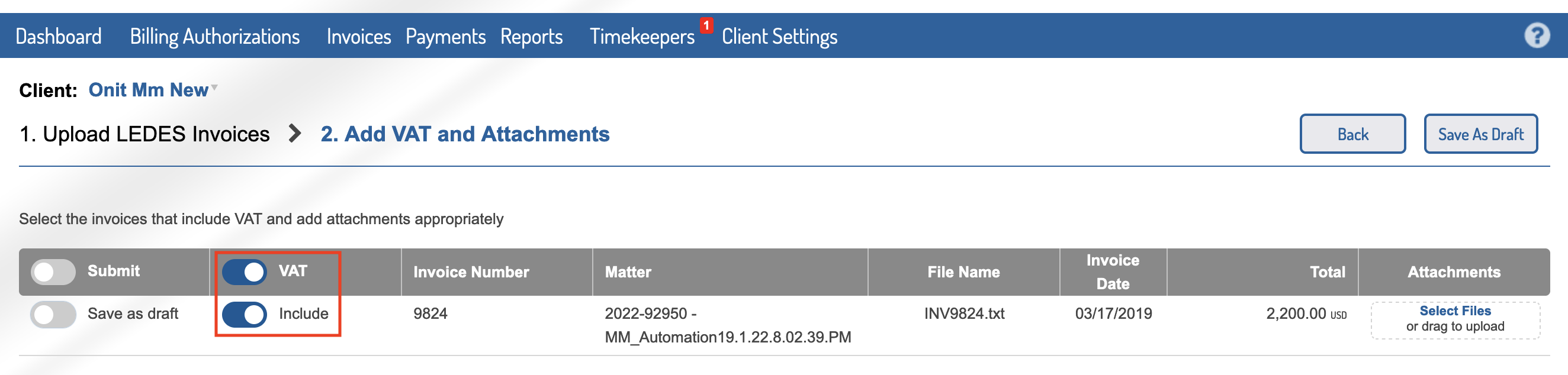Image resolution: width=1568 pixels, height=375 pixels.
Task: Expand the Onit Mm New client dropdown
Action: coord(149,90)
